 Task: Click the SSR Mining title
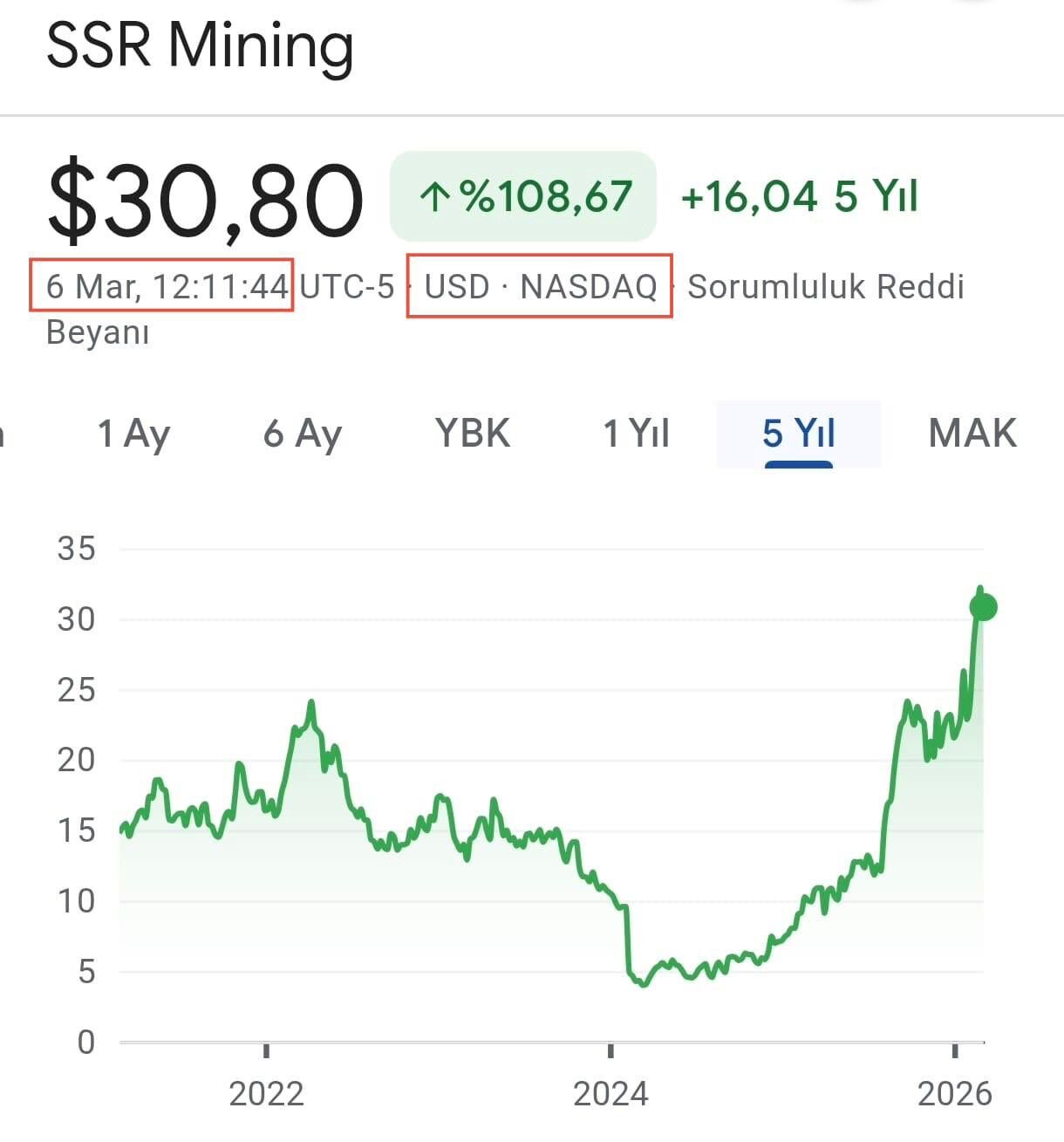click(200, 45)
